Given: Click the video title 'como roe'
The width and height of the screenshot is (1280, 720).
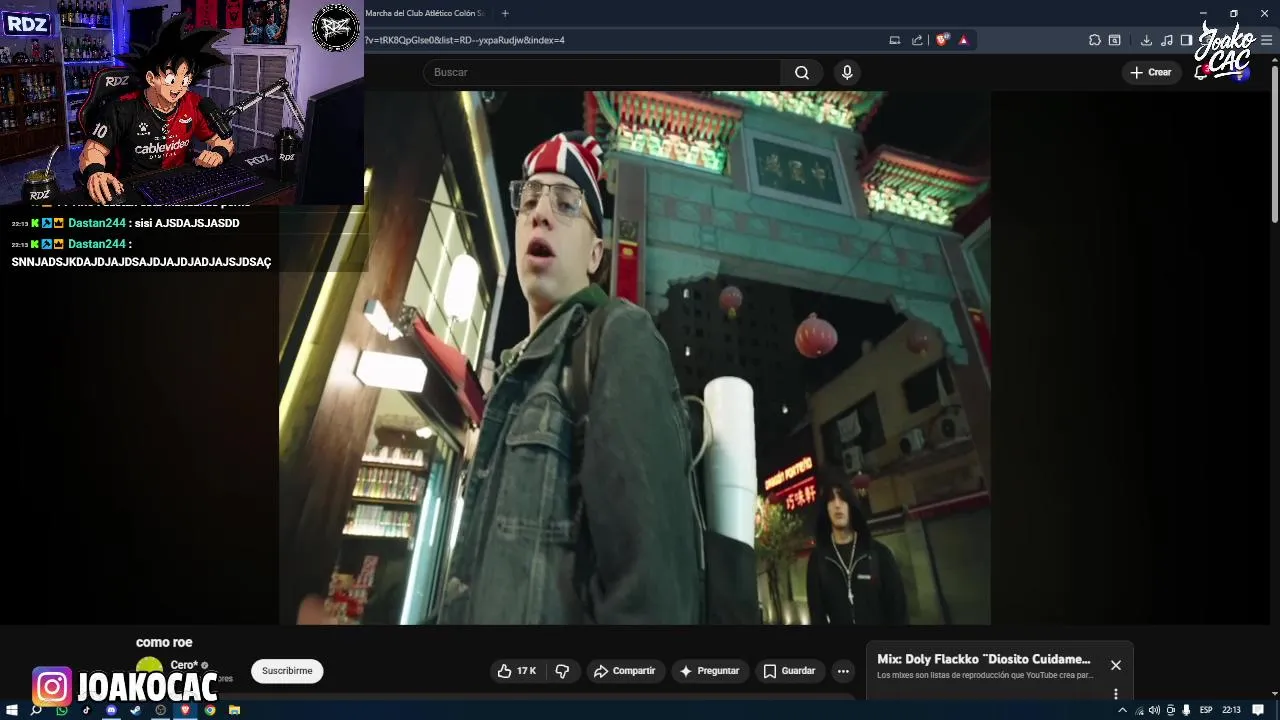Looking at the screenshot, I should [164, 642].
